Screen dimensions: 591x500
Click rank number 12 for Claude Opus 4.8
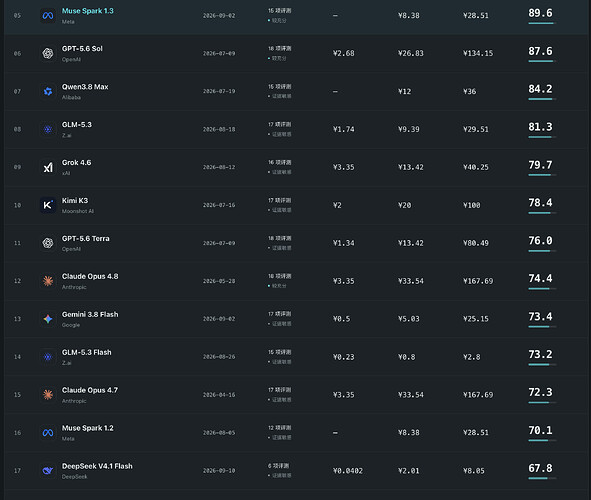pos(17,281)
